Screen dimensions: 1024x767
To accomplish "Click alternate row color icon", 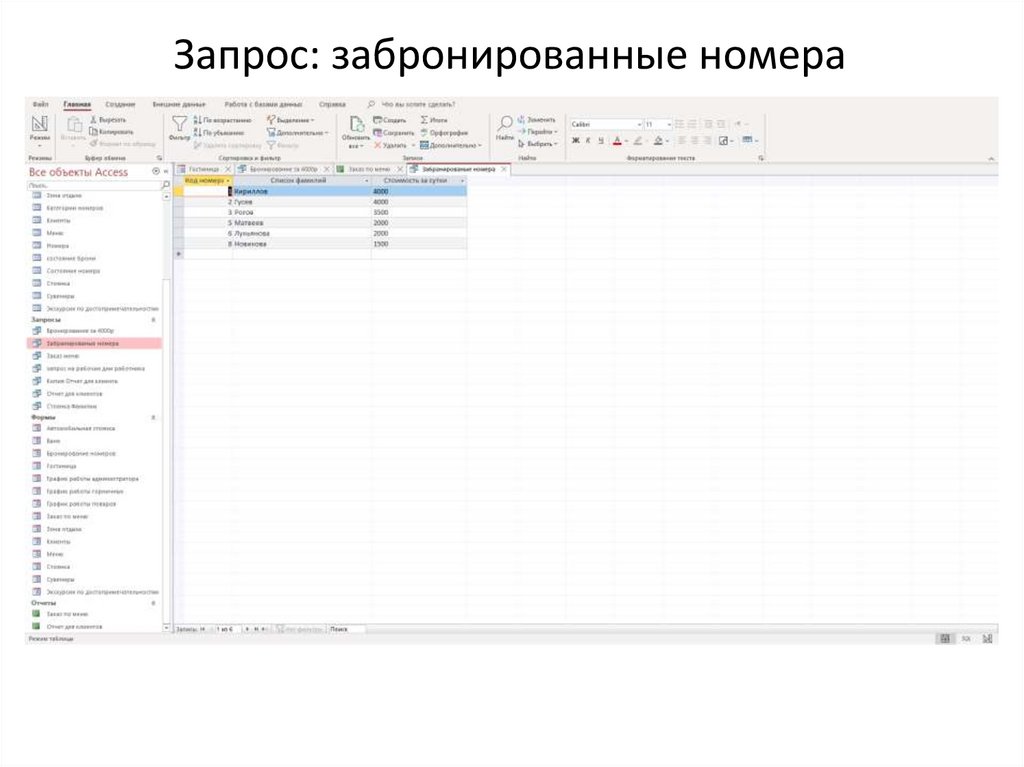I will 724,140.
